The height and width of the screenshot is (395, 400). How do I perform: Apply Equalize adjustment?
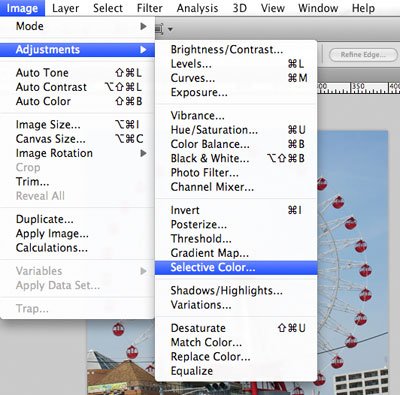coord(236,371)
